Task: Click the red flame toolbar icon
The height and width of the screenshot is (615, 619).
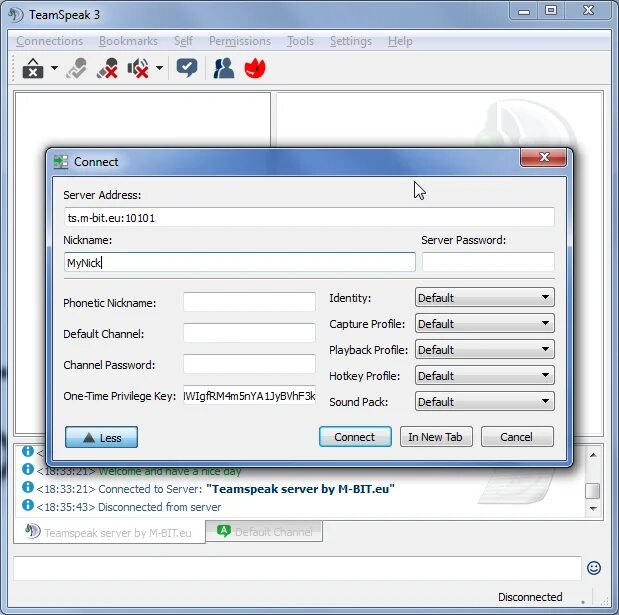Action: (255, 68)
